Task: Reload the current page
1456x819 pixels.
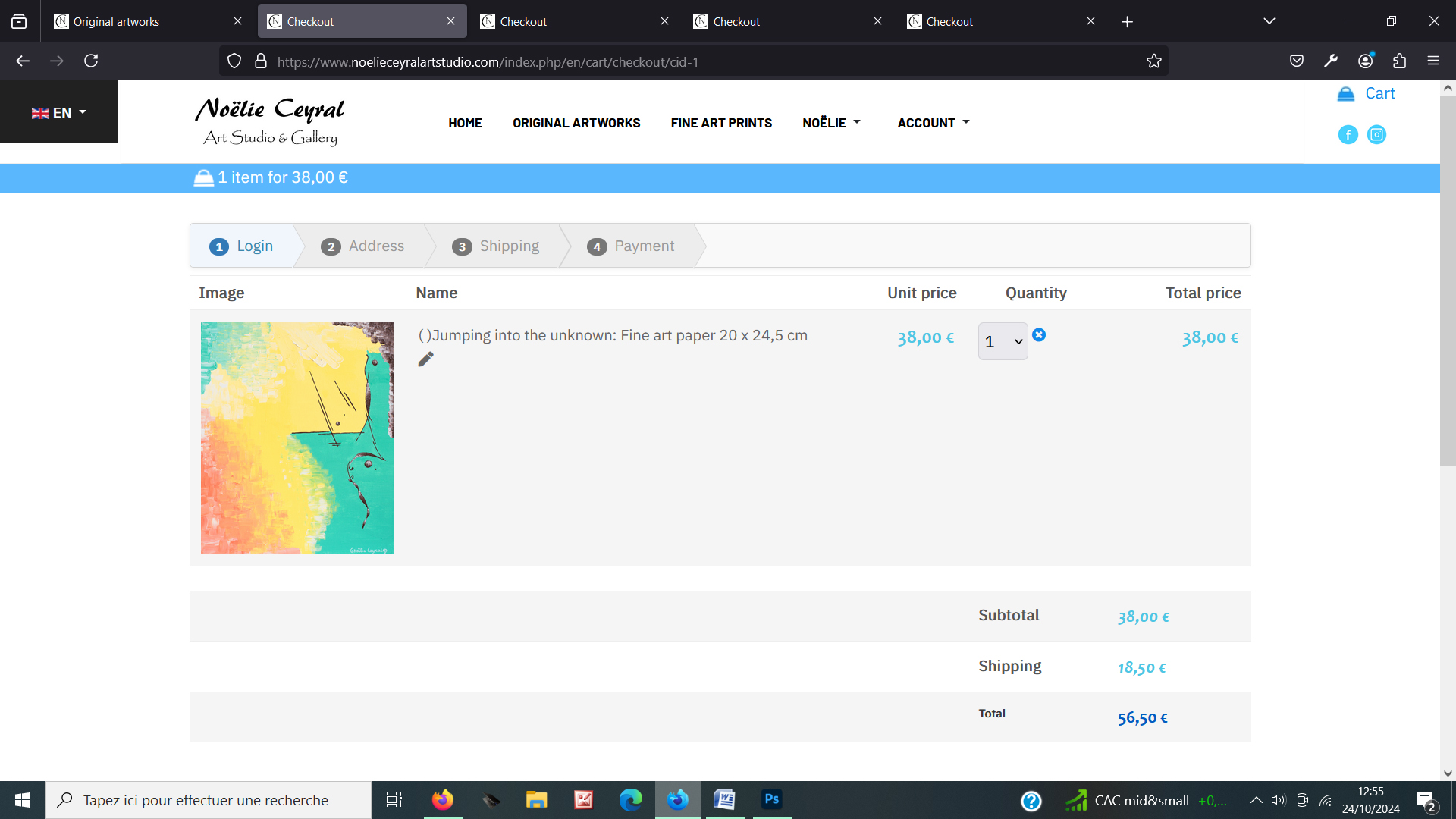Action: click(x=91, y=61)
